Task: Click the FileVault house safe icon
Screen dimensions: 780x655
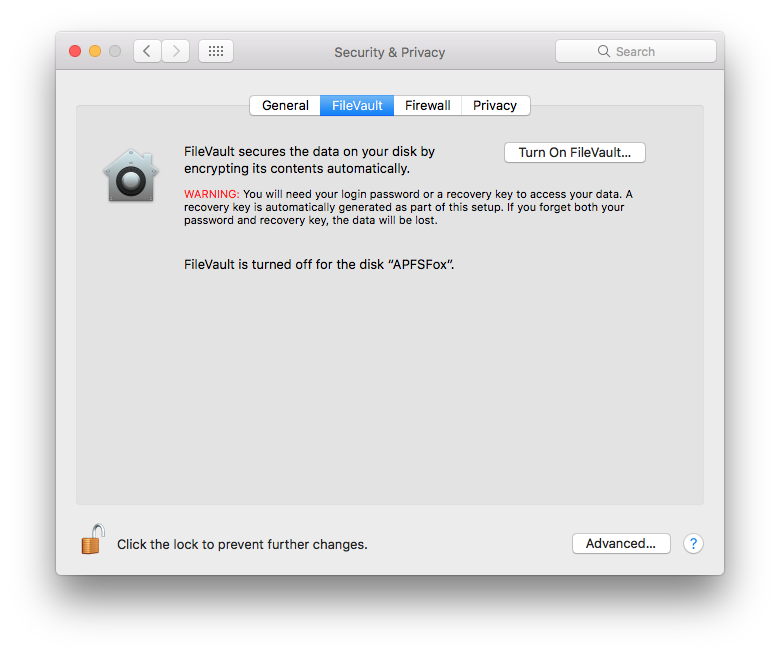Action: (x=131, y=175)
